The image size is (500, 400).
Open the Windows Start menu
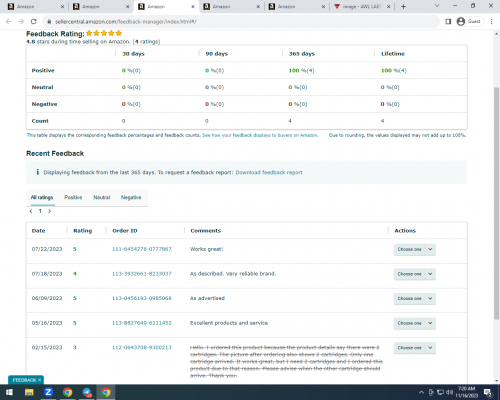(9, 392)
